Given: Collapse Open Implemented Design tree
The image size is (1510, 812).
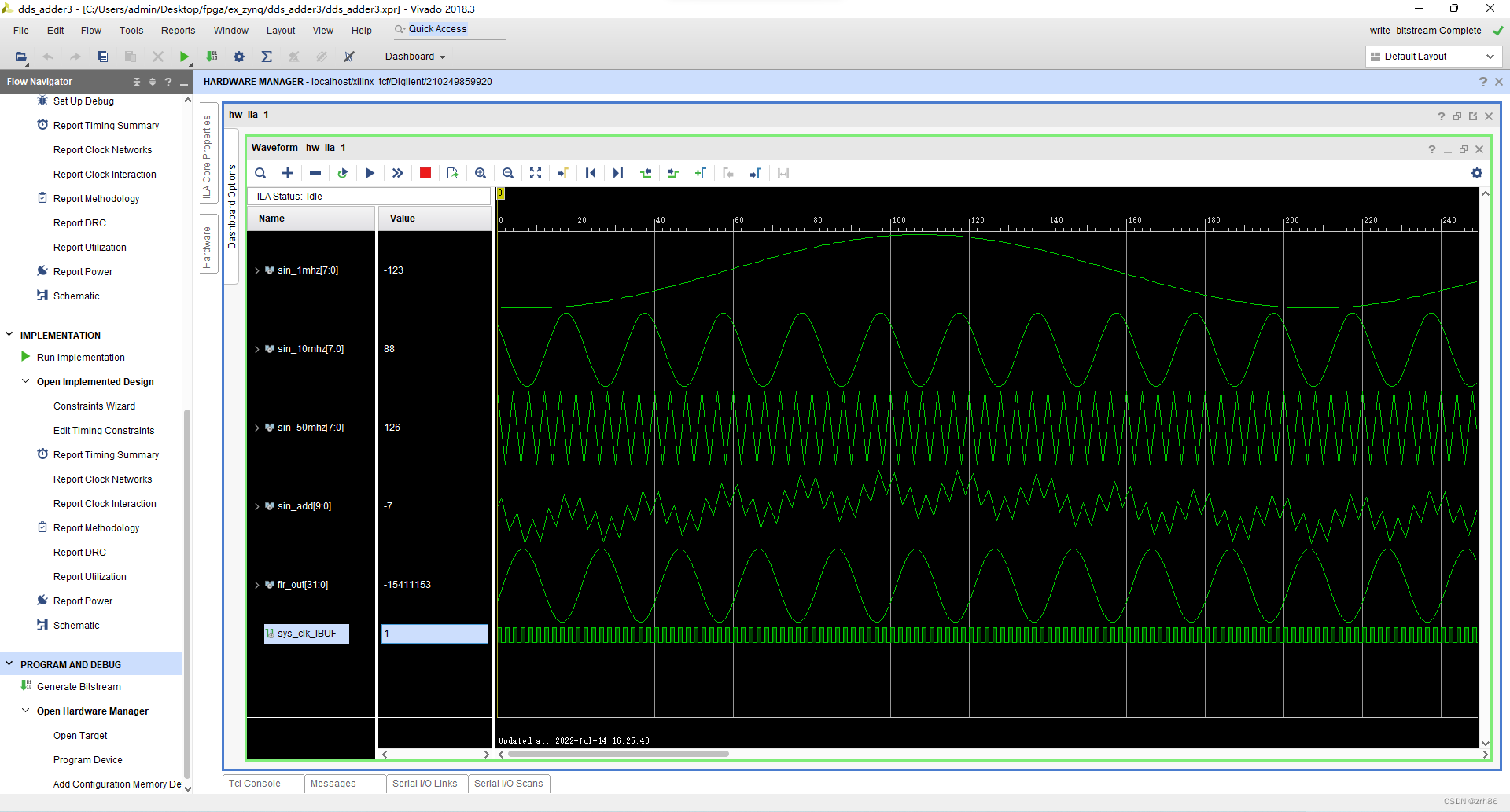Looking at the screenshot, I should (x=26, y=381).
